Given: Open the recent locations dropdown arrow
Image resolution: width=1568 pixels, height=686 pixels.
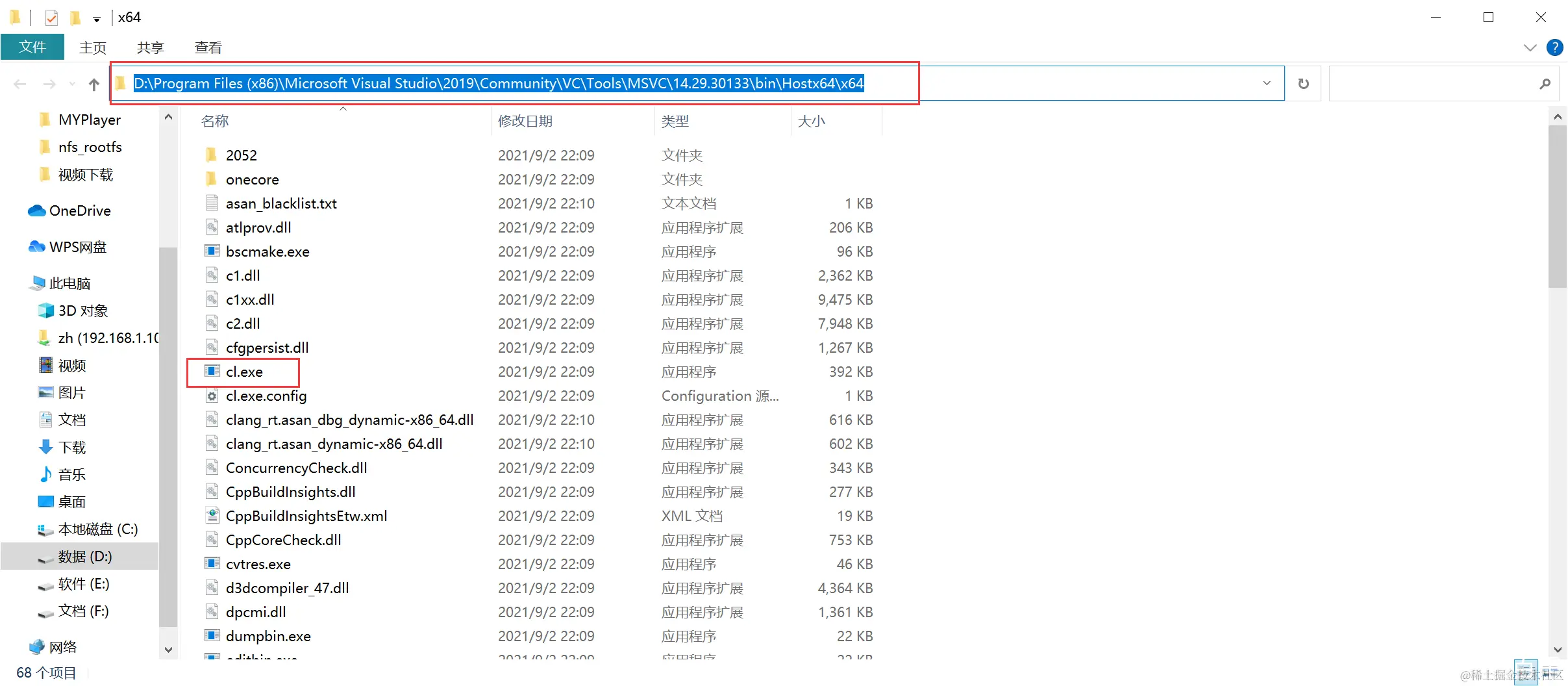Looking at the screenshot, I should coord(72,84).
